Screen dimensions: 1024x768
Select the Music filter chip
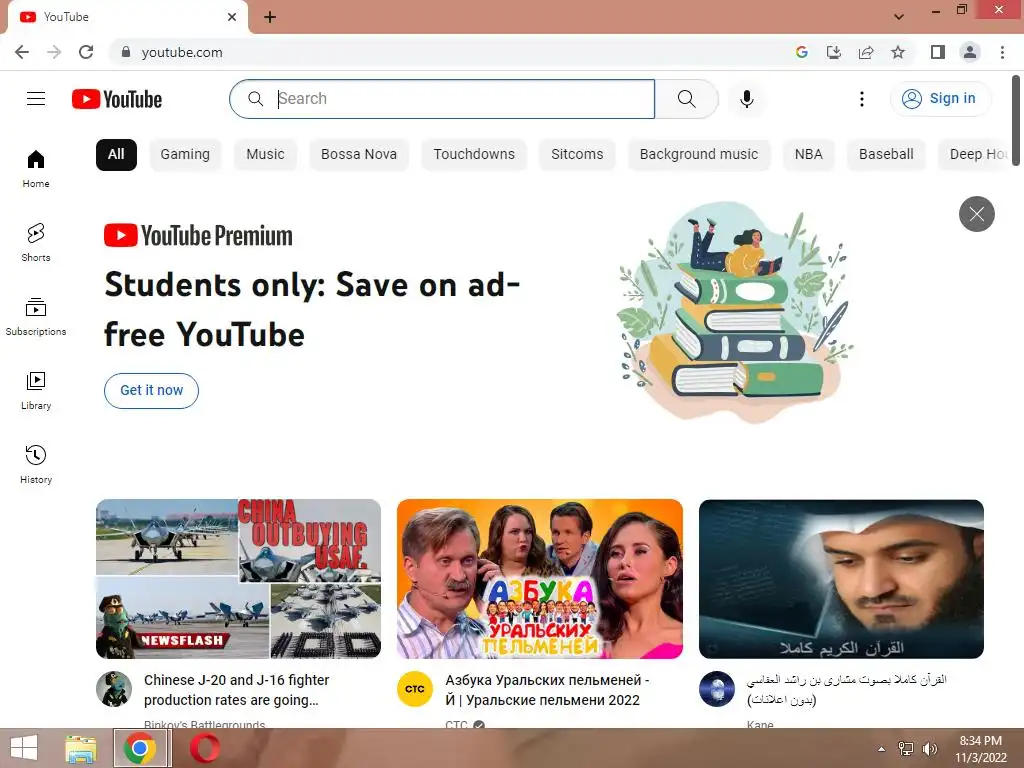click(265, 155)
